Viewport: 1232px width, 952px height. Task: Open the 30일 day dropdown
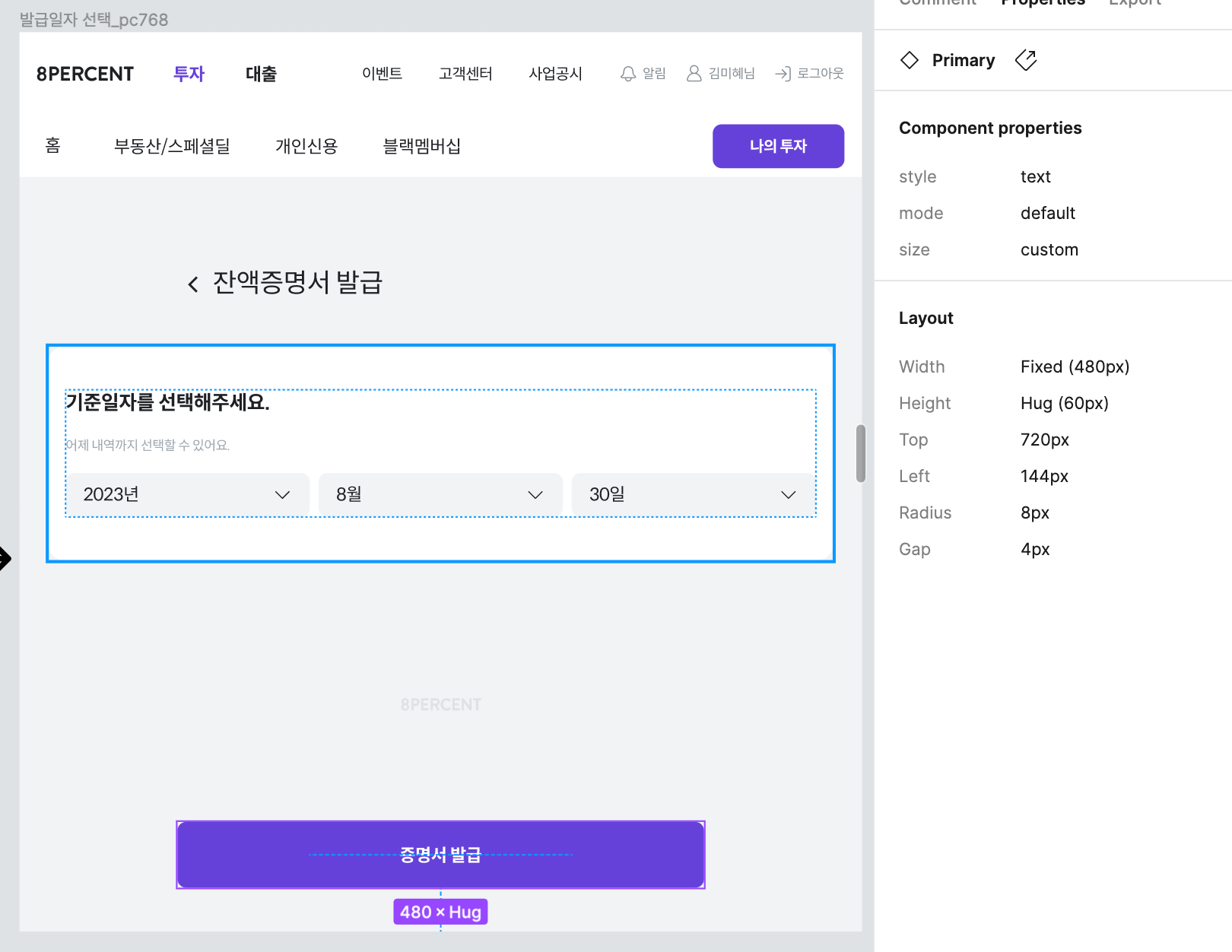tap(694, 495)
